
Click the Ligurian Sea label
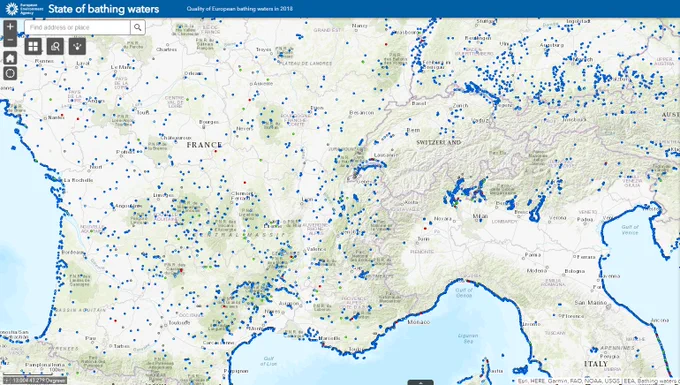pos(468,338)
